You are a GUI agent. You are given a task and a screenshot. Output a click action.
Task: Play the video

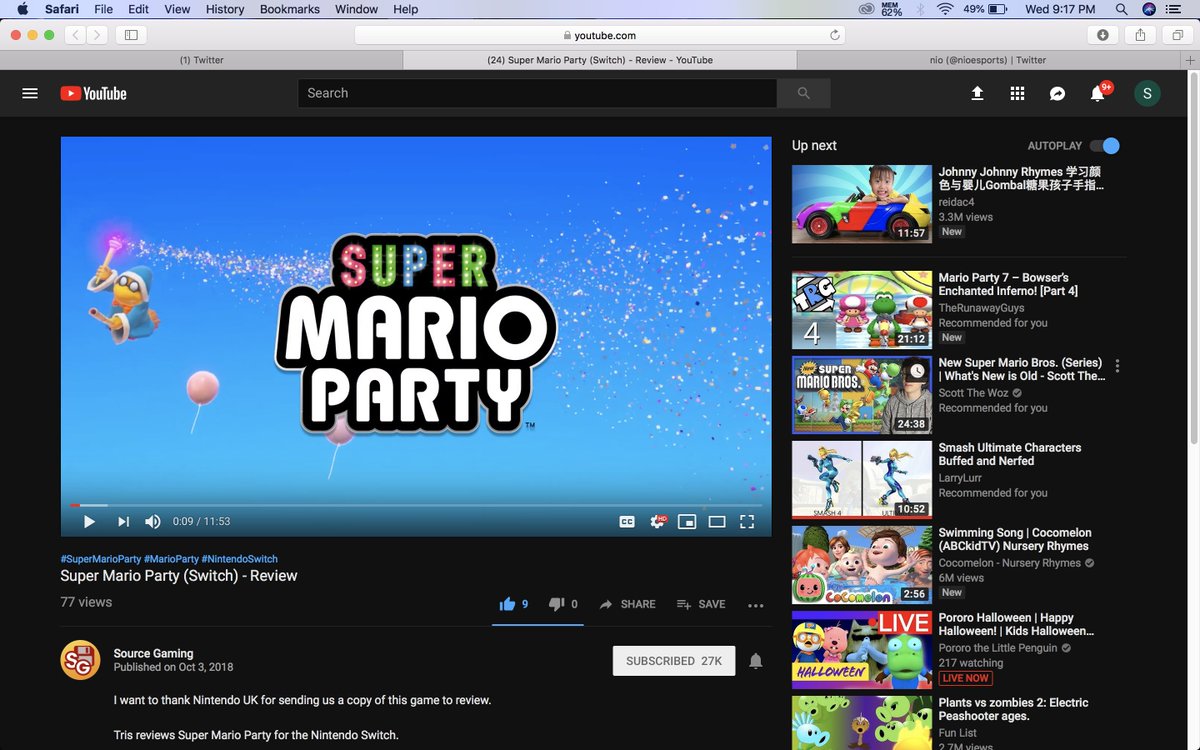click(89, 521)
